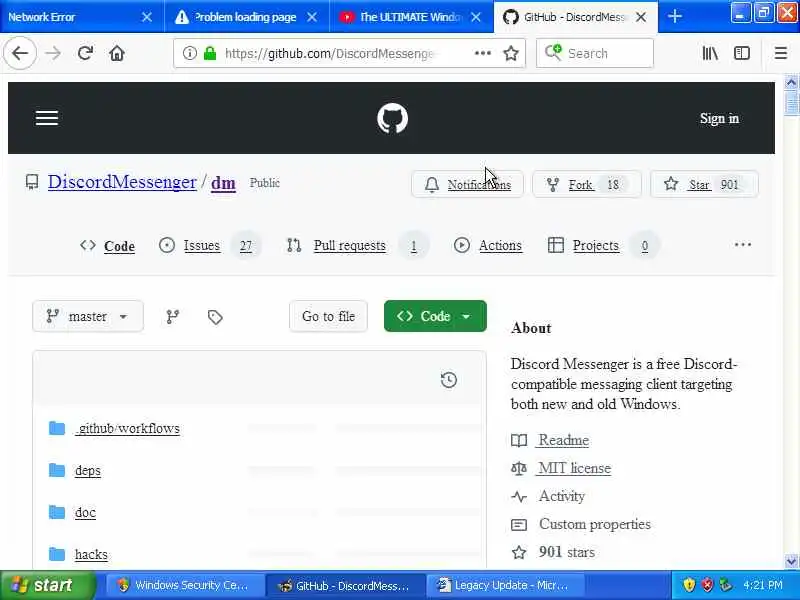The height and width of the screenshot is (600, 800).
Task: Click Sign in on GitHub header
Action: point(719,118)
